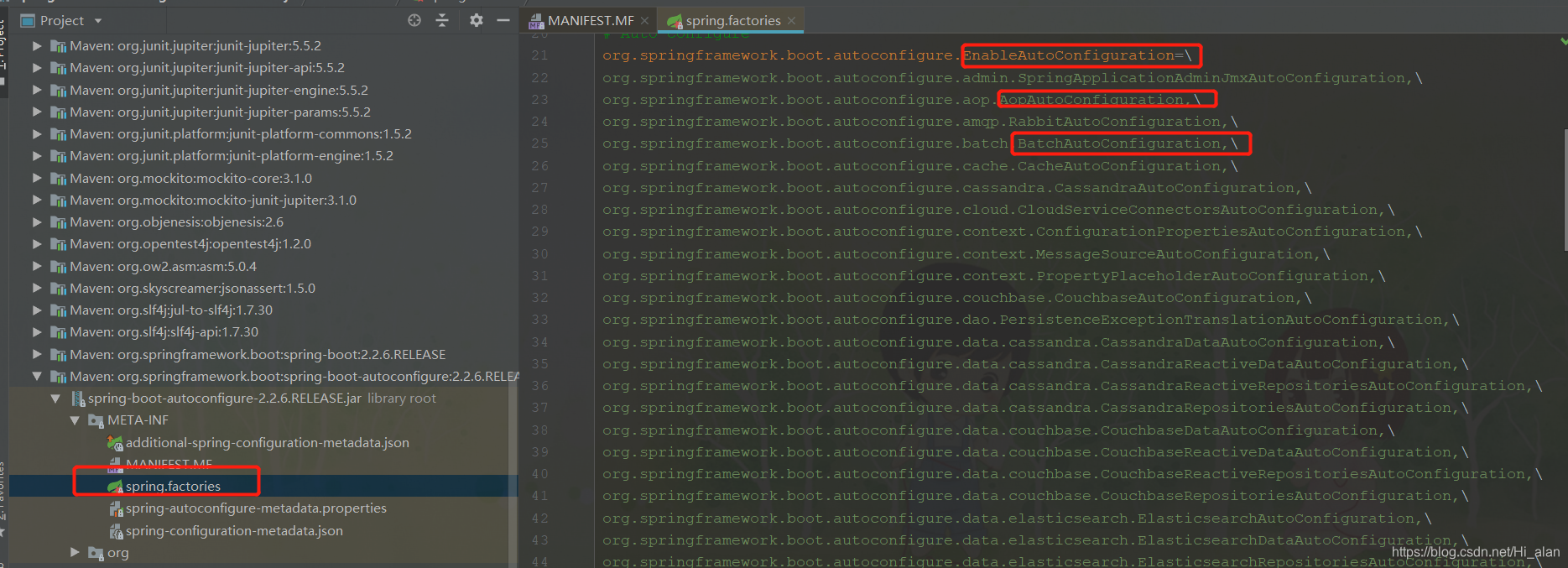
Task: Click CassandraAutoConfiguration text on line 27
Action: 1175,188
